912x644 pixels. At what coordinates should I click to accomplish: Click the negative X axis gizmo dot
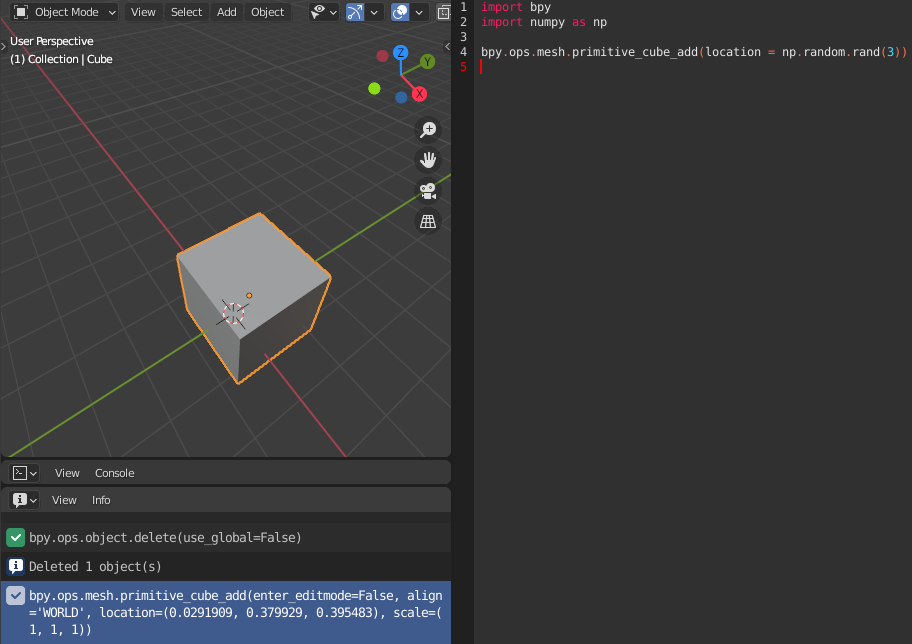coord(382,56)
